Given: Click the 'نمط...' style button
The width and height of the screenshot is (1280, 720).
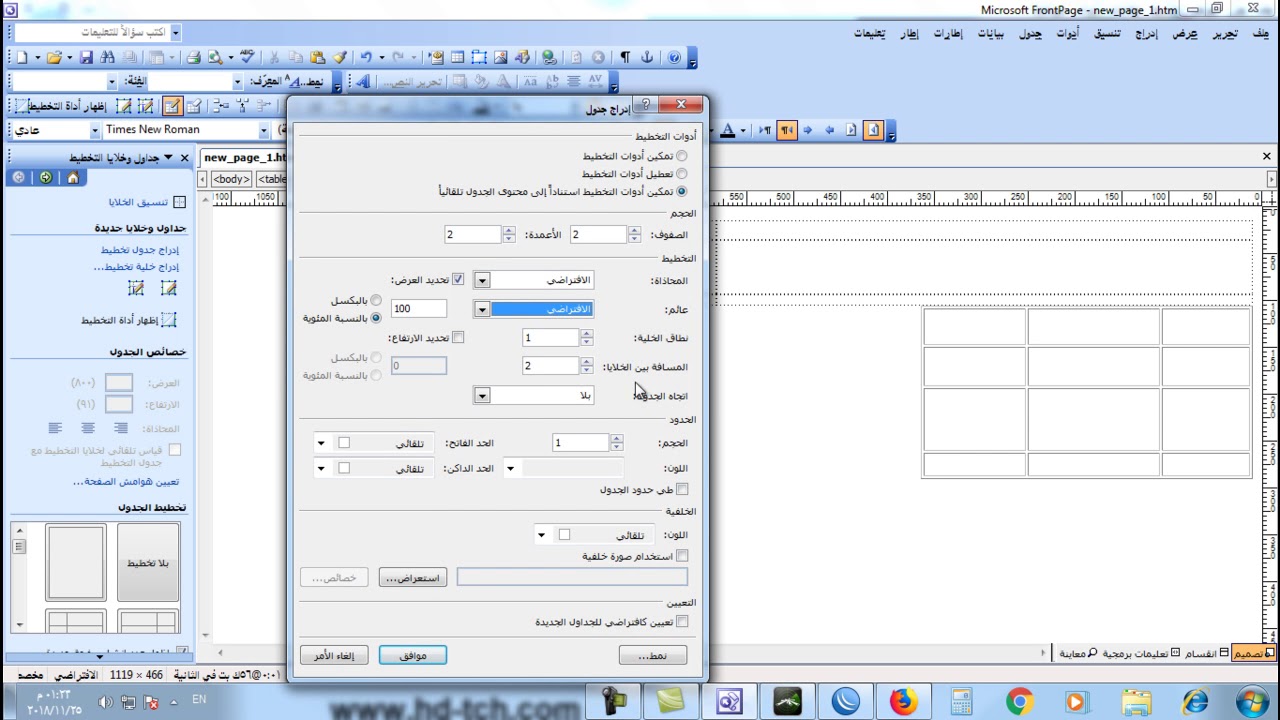Looking at the screenshot, I should point(652,656).
